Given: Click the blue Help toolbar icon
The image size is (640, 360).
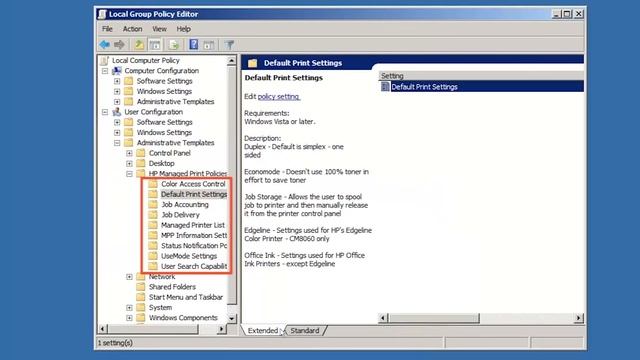Looking at the screenshot, I should pyautogui.click(x=193, y=44).
